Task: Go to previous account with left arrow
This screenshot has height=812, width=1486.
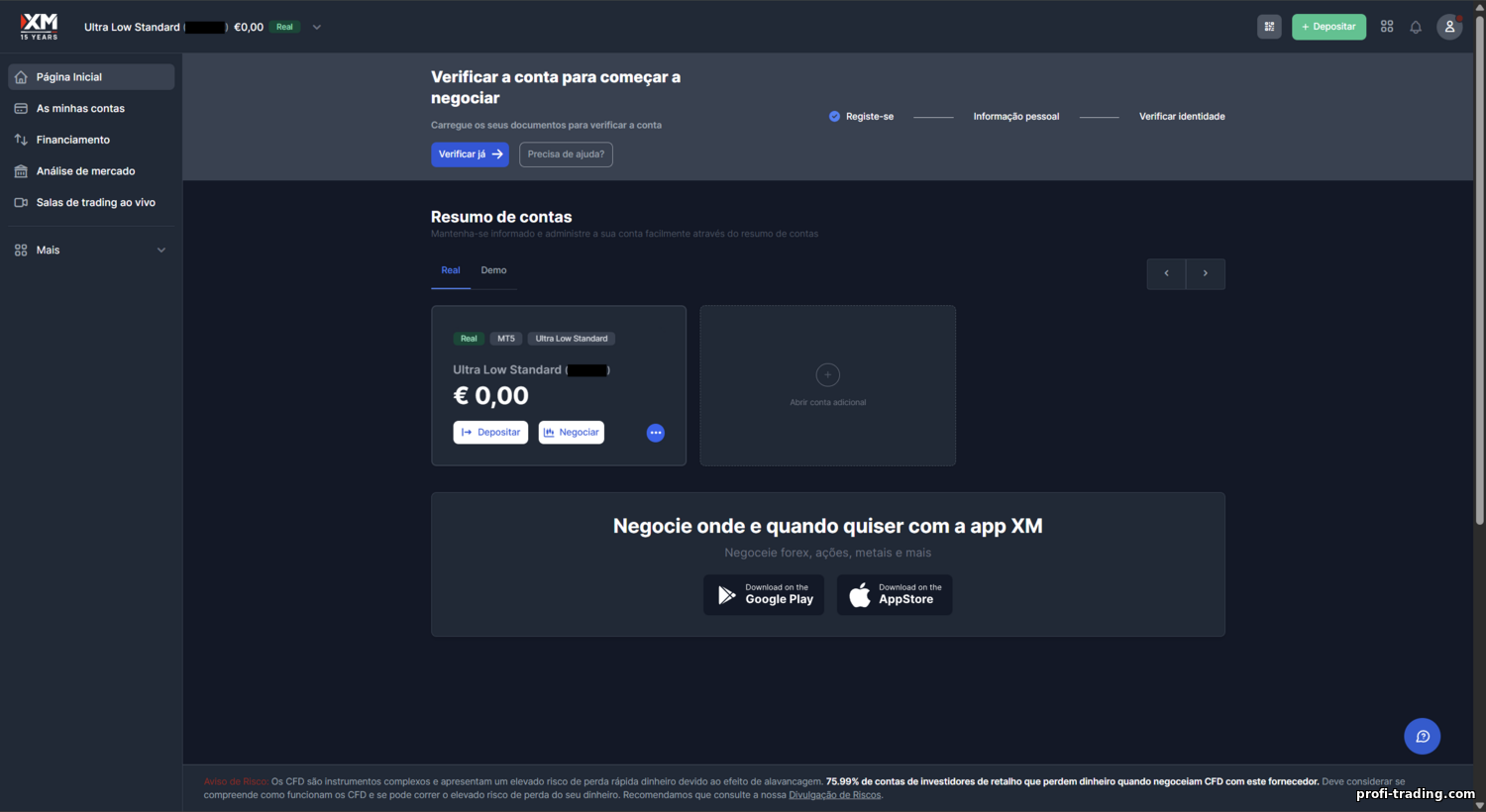Action: point(1166,273)
